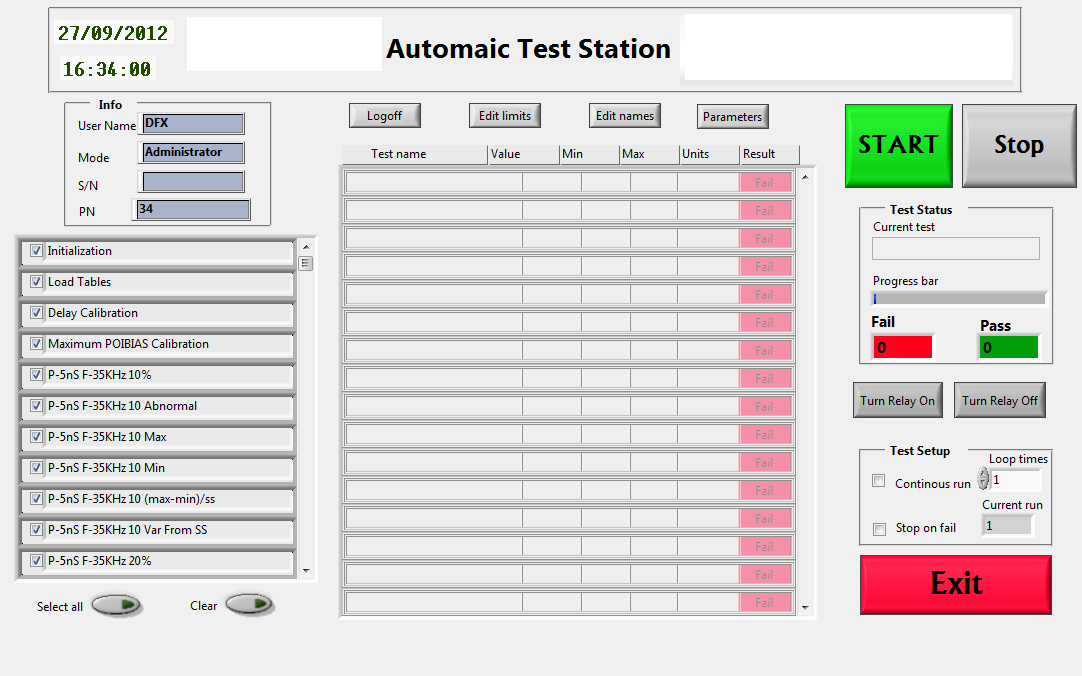The width and height of the screenshot is (1082, 676).
Task: Click the Units column header
Action: (x=709, y=154)
